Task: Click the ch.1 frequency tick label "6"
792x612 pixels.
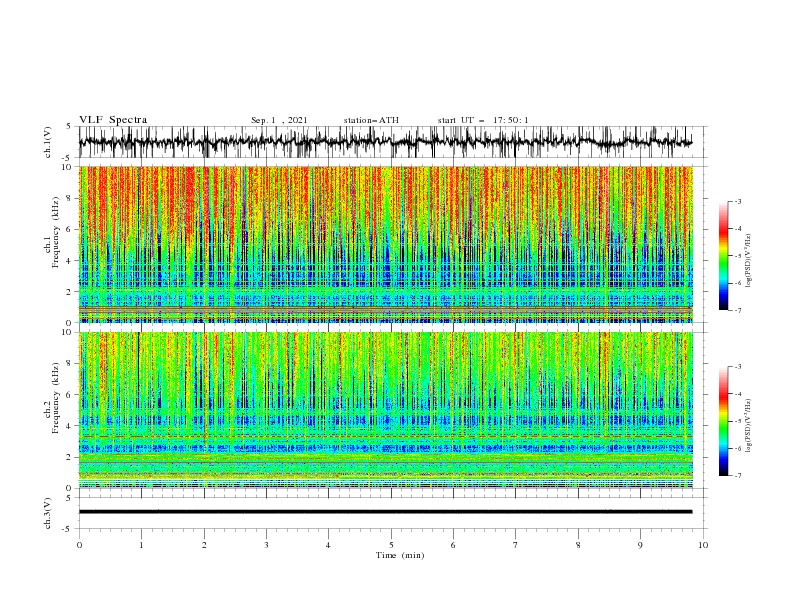Action: tap(70, 229)
